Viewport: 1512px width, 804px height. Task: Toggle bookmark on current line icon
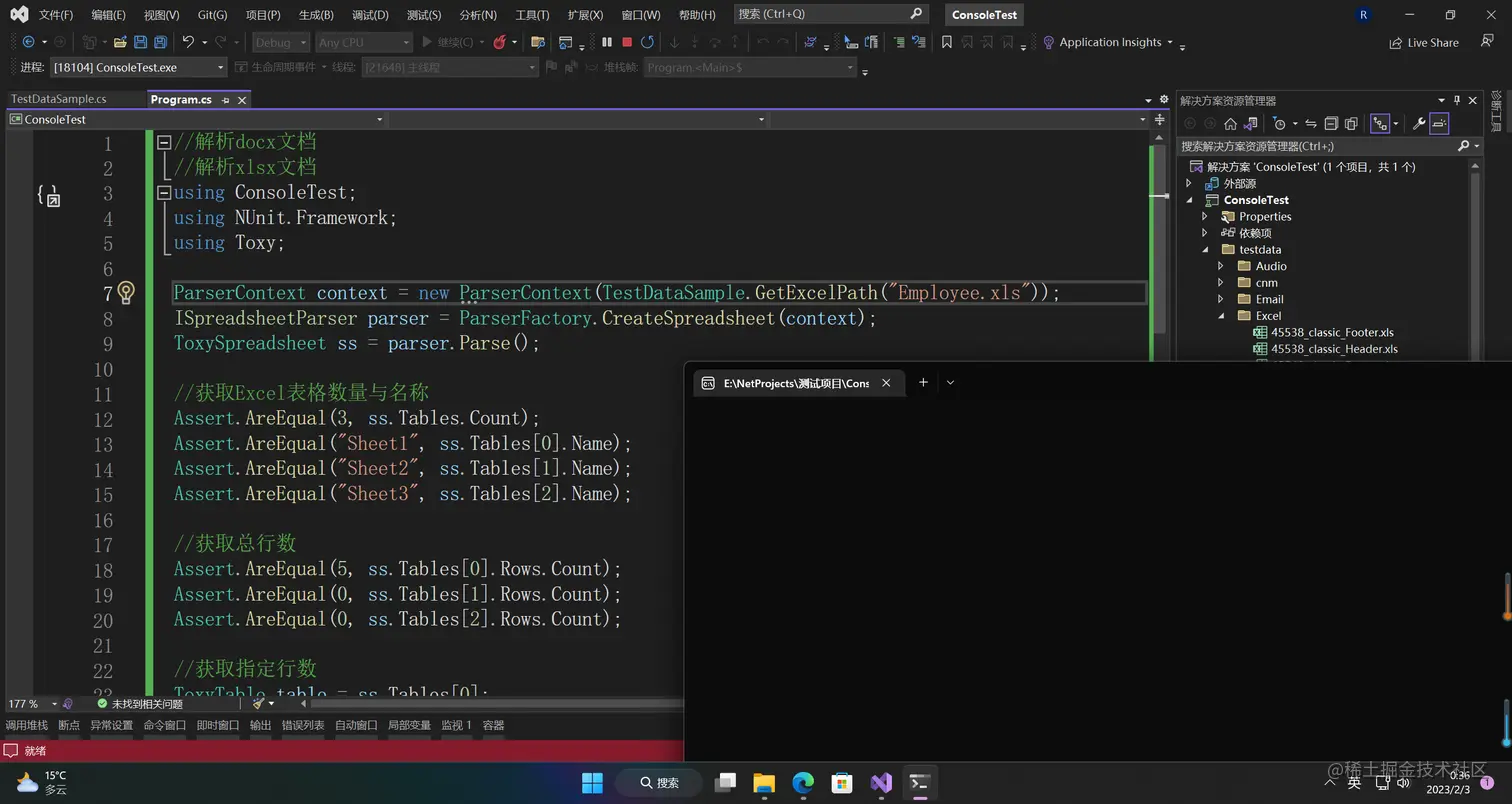(947, 42)
